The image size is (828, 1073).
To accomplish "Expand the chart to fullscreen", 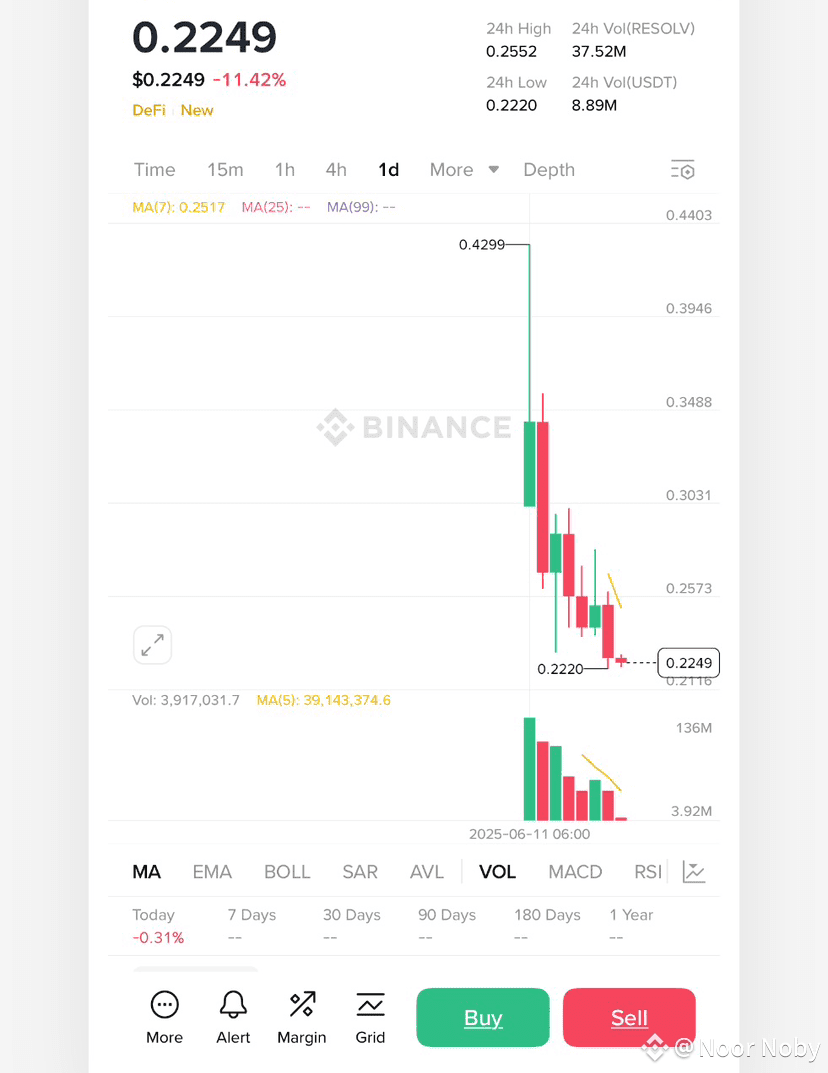I will point(152,645).
